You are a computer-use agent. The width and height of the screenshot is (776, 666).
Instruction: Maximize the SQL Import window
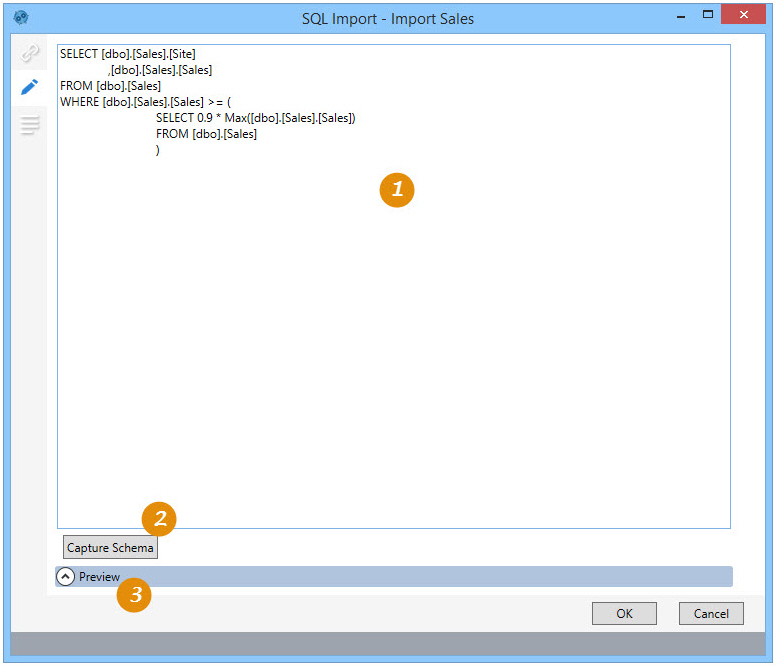coord(708,15)
